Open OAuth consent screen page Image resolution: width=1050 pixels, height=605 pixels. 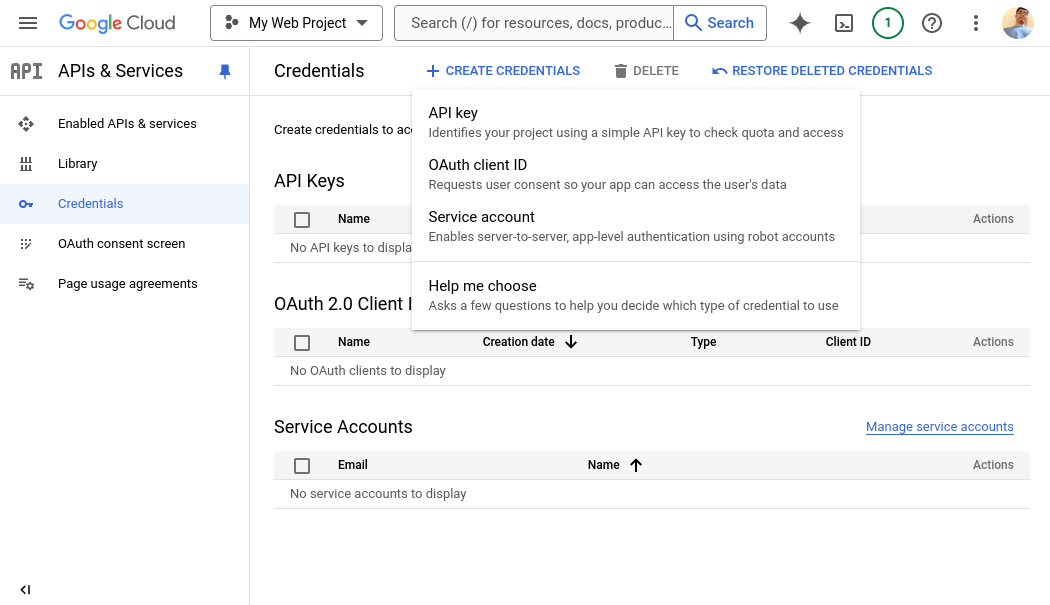(122, 244)
